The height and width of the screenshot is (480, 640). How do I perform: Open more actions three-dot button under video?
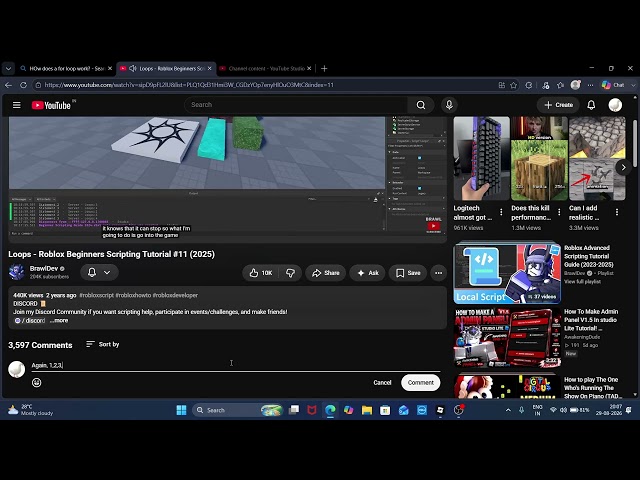point(438,273)
